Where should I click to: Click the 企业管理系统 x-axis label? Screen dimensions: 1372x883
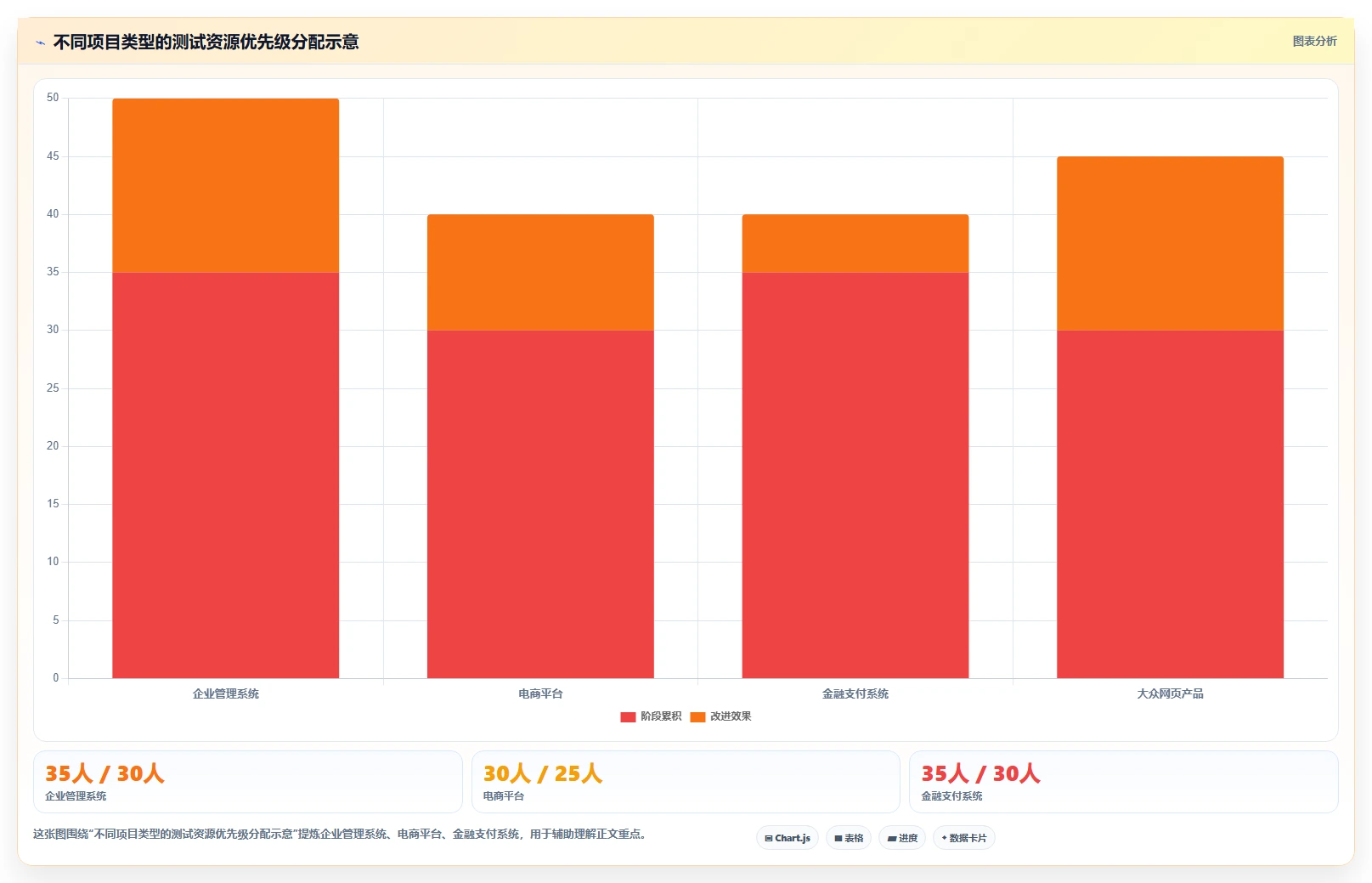coord(226,693)
